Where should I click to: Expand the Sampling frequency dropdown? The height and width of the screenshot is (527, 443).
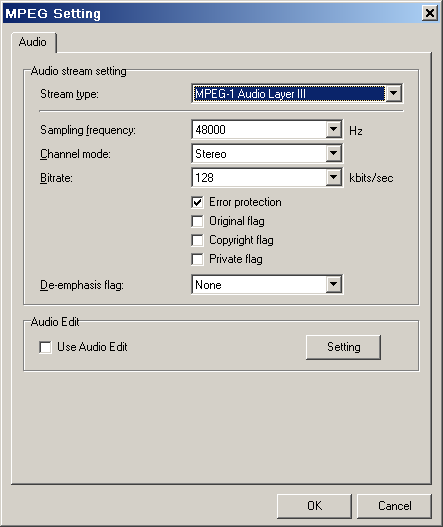(333, 129)
